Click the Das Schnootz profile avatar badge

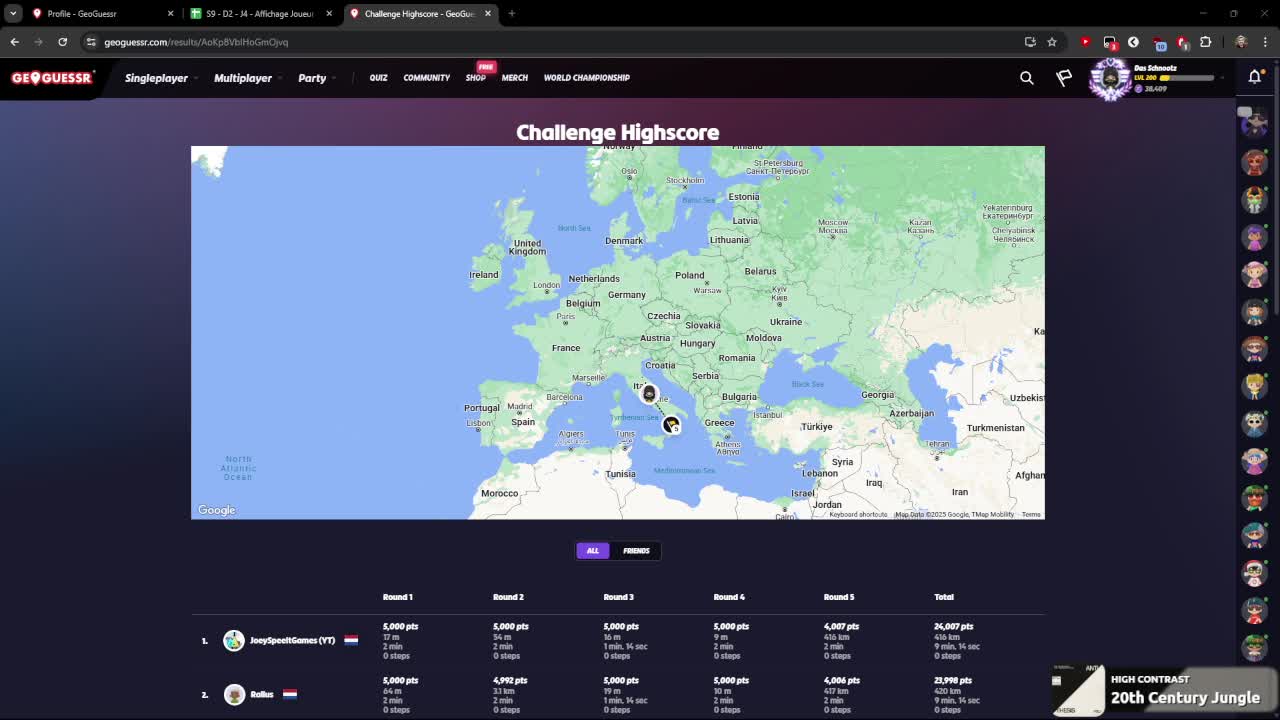pyautogui.click(x=1110, y=79)
